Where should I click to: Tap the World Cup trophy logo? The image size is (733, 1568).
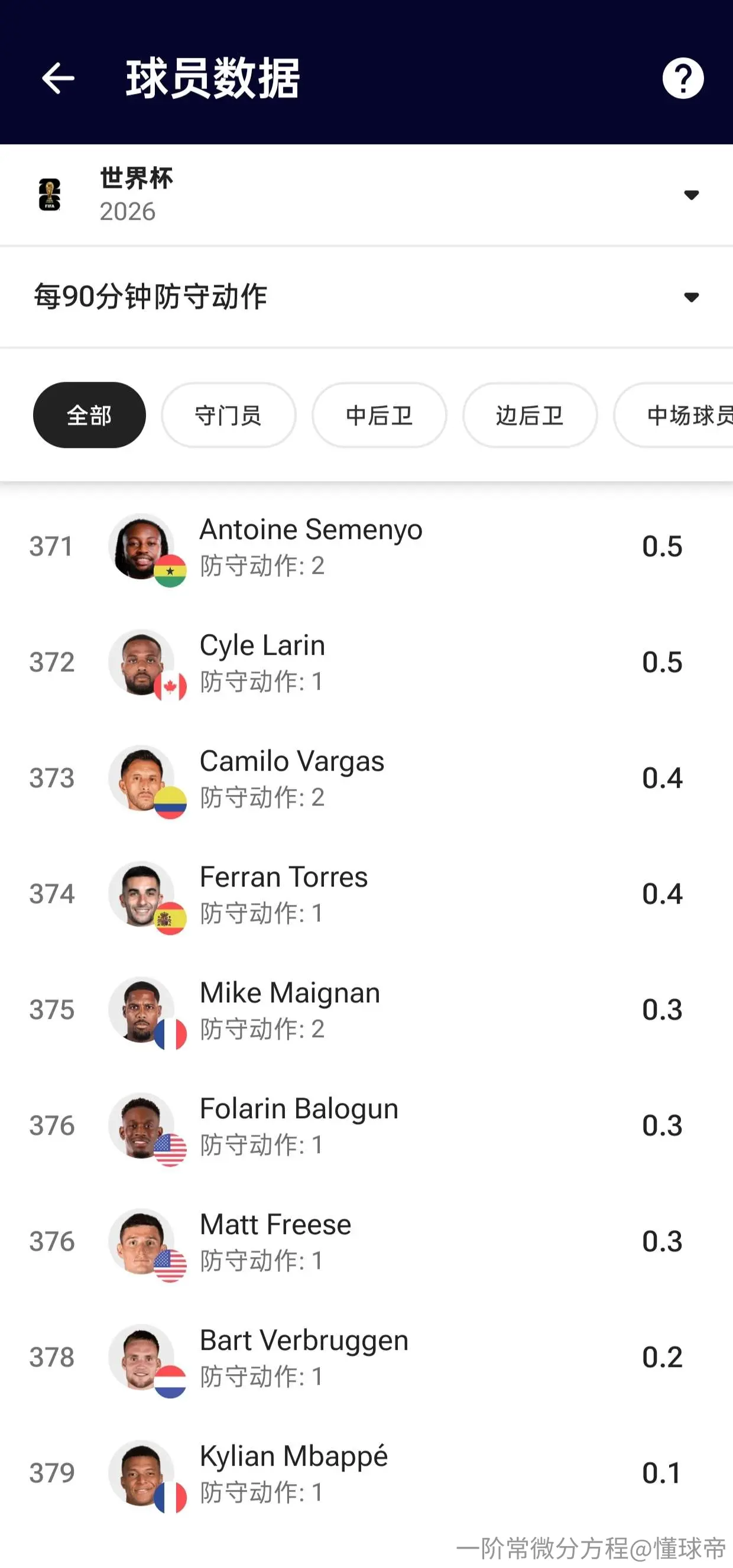(49, 194)
